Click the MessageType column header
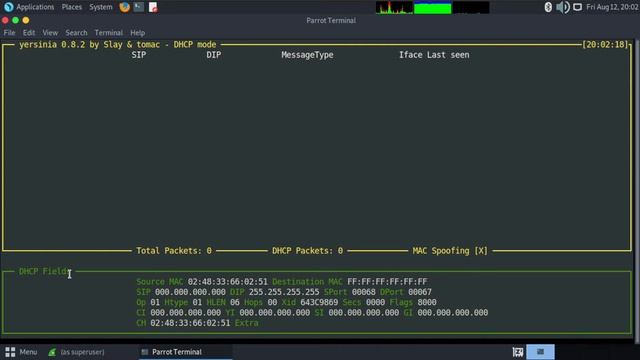This screenshot has height=360, width=640. click(x=307, y=55)
